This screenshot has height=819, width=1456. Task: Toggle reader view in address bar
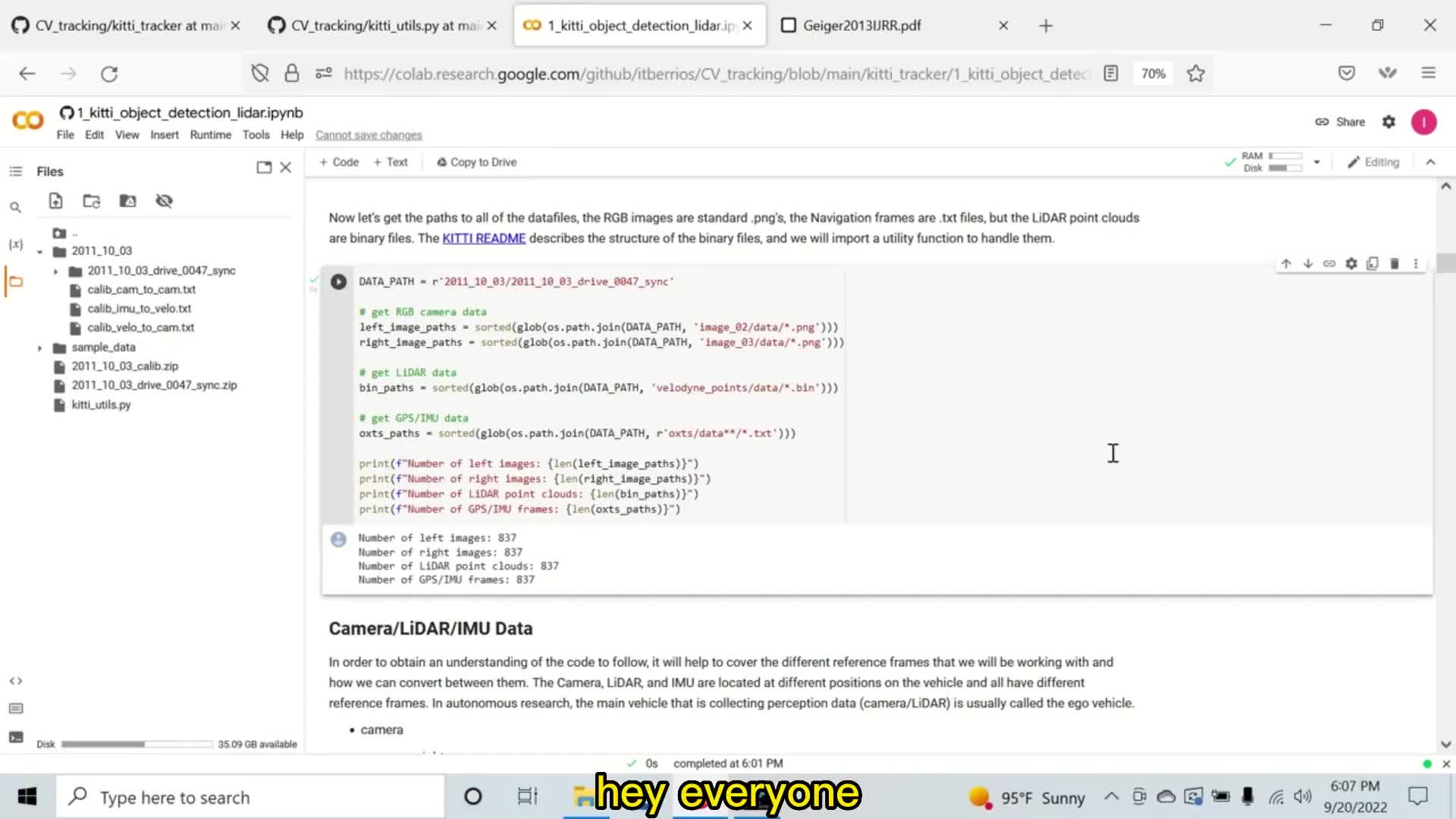coord(1111,74)
